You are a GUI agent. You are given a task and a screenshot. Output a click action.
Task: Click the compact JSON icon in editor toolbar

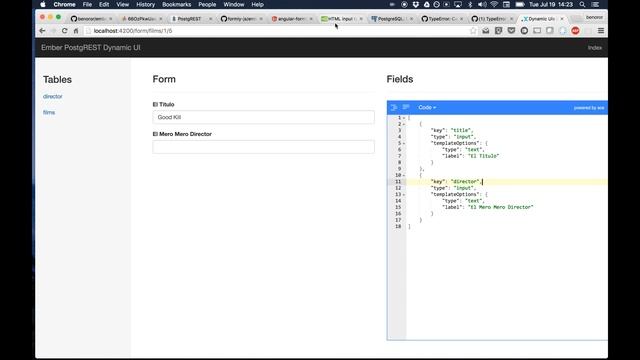pos(406,107)
